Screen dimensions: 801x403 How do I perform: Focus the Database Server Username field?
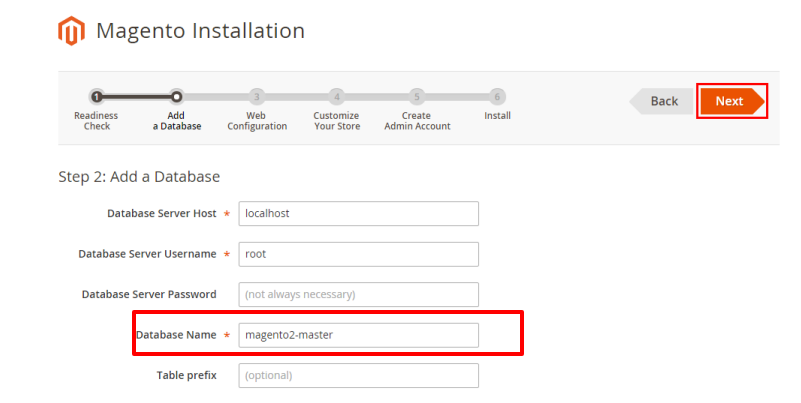click(358, 254)
